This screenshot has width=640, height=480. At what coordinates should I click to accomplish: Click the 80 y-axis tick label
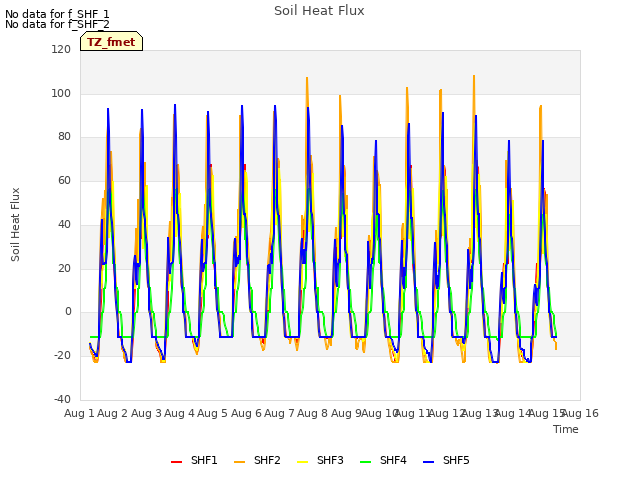(x=64, y=137)
